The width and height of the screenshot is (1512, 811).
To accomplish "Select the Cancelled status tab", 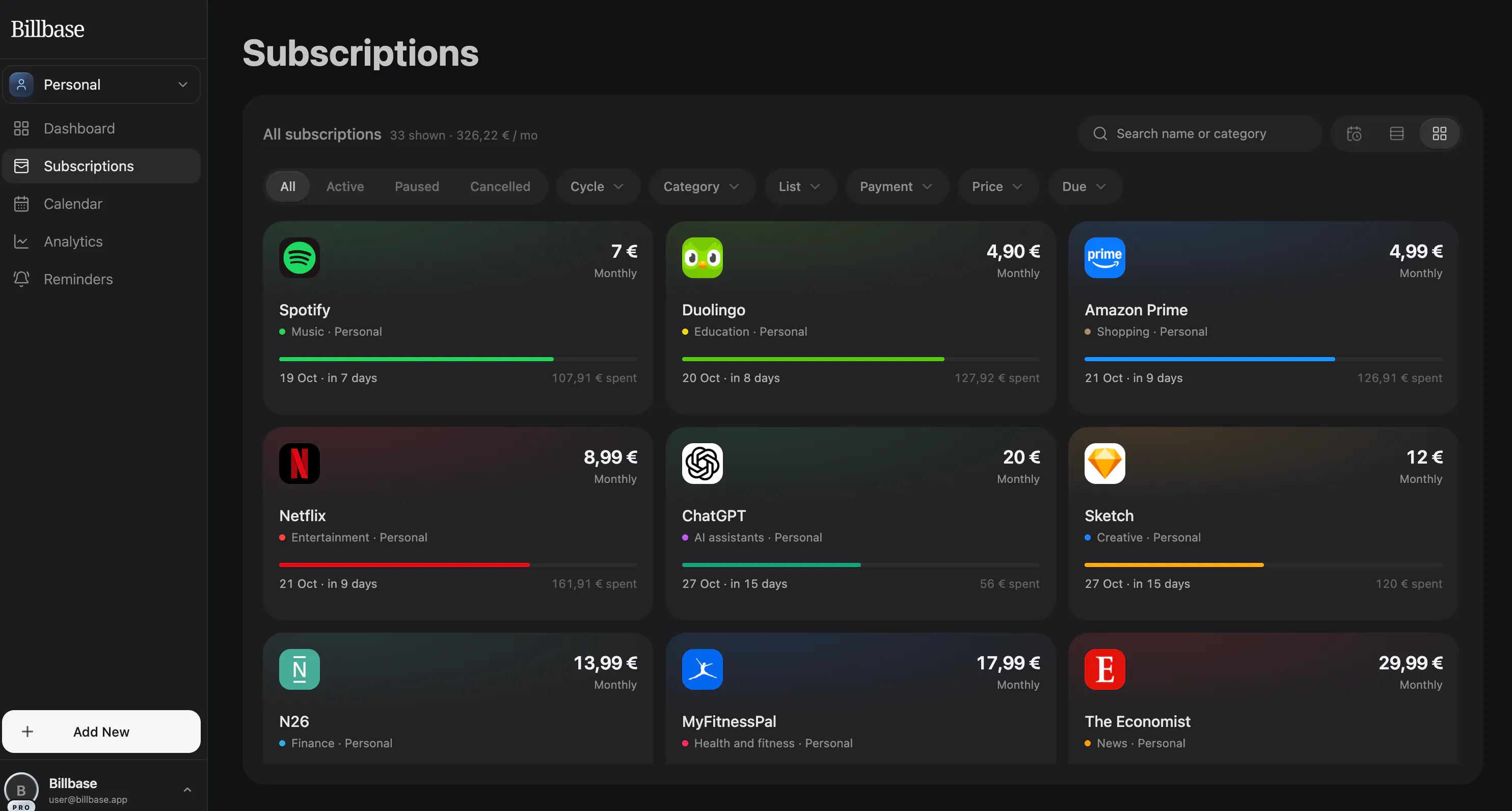I will point(500,186).
